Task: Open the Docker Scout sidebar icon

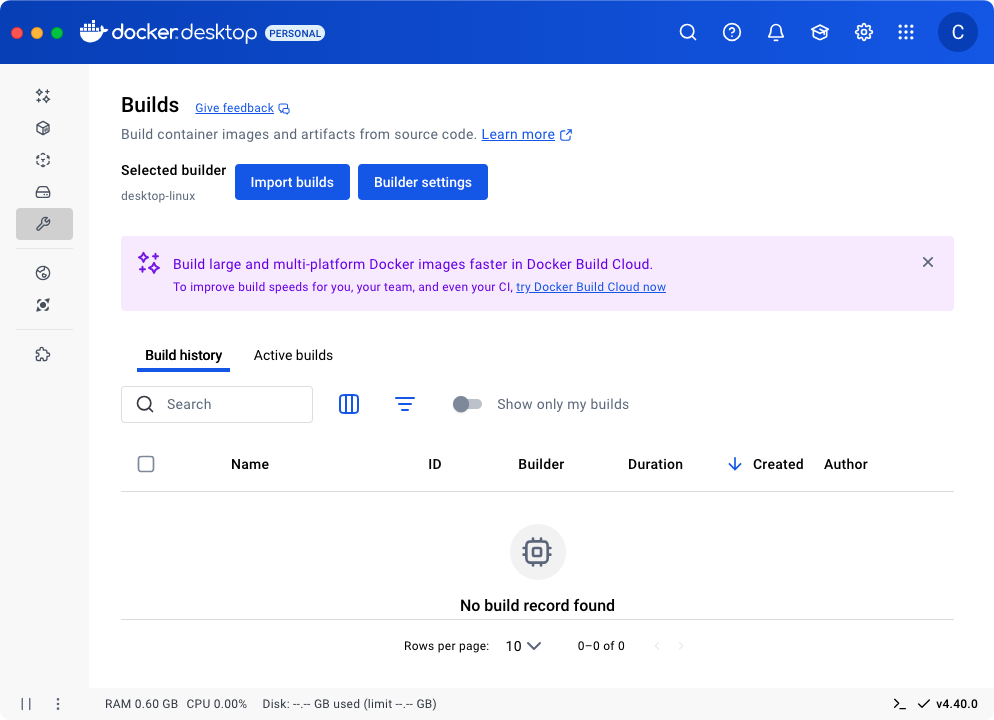Action: click(43, 305)
